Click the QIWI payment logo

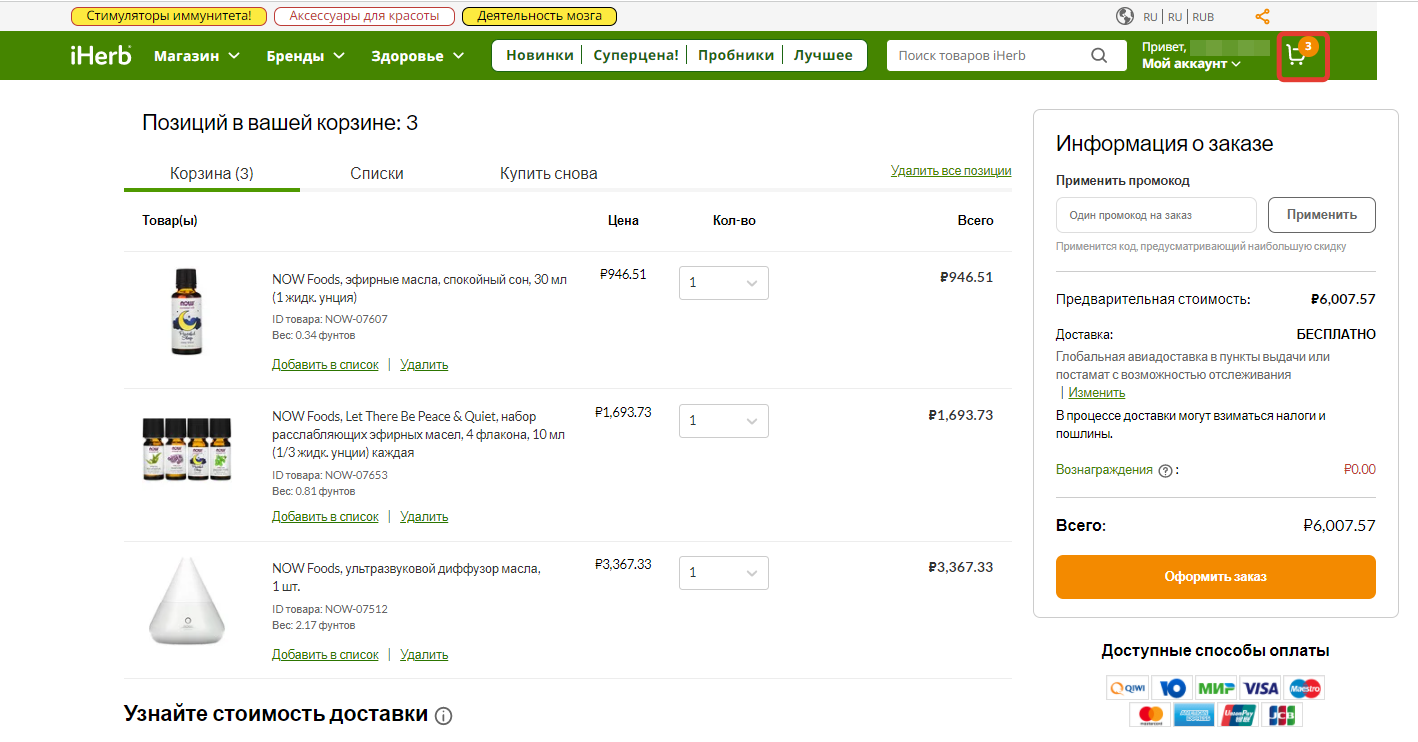(1127, 688)
